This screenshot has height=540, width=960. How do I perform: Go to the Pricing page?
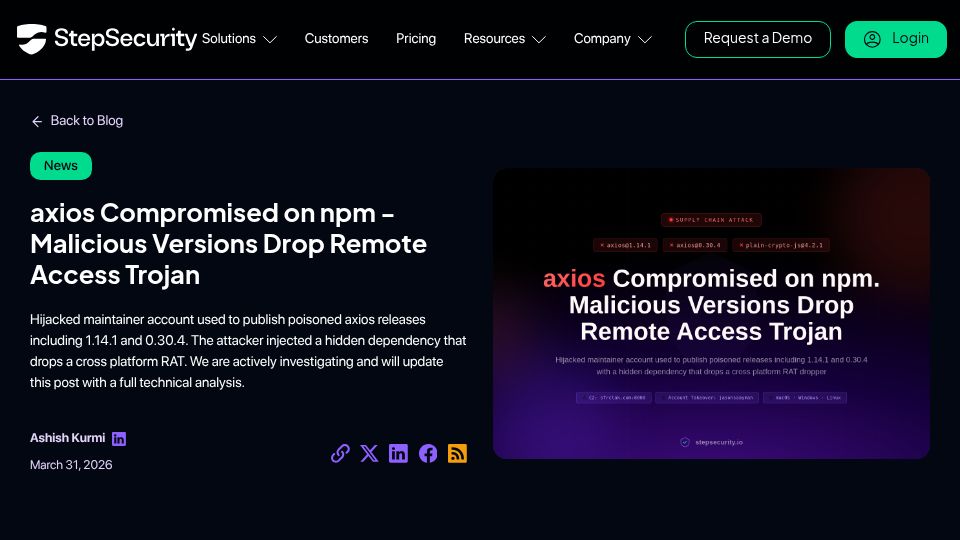pyautogui.click(x=416, y=39)
